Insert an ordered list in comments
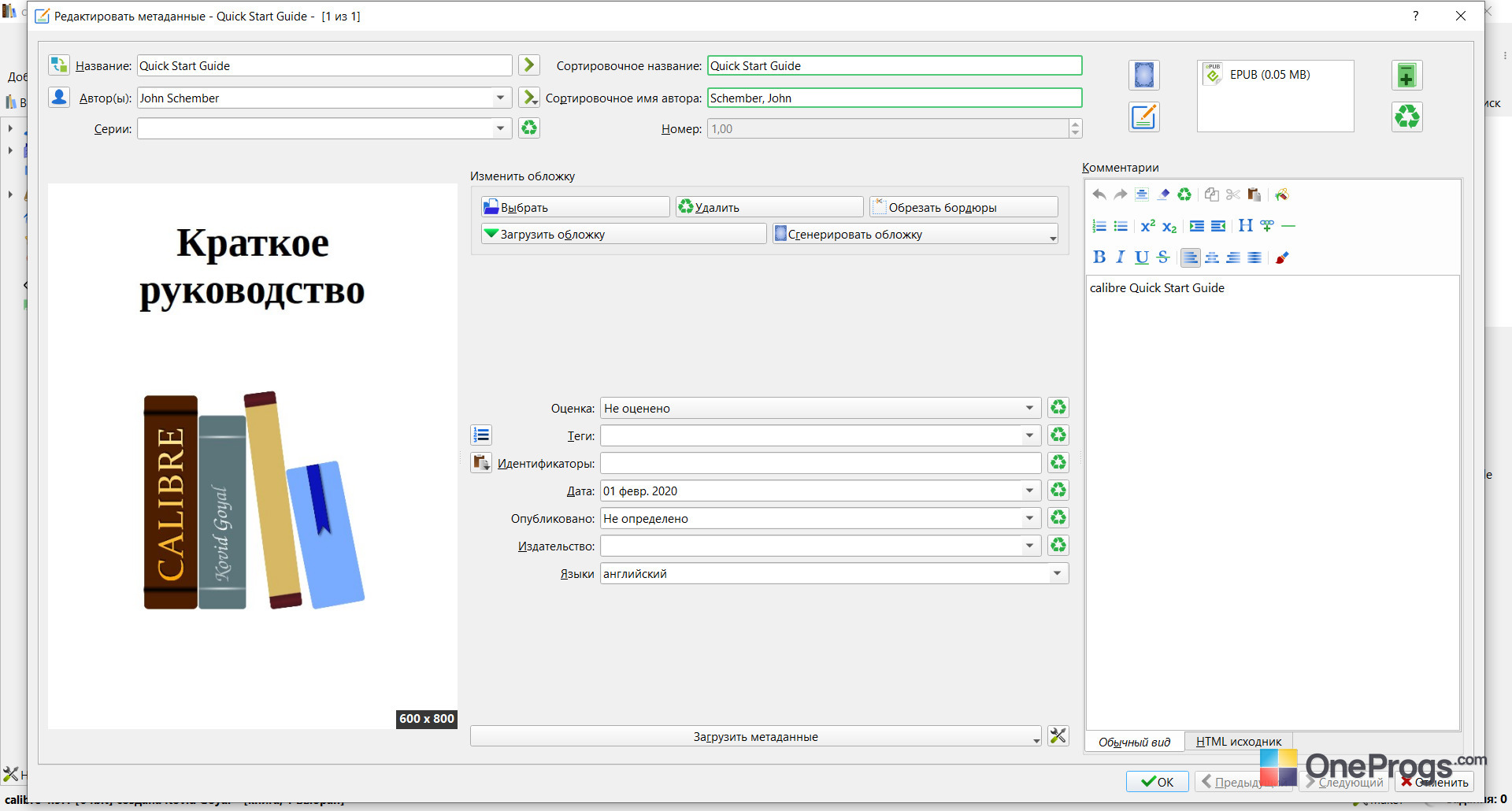The image size is (1512, 811). point(1099,226)
